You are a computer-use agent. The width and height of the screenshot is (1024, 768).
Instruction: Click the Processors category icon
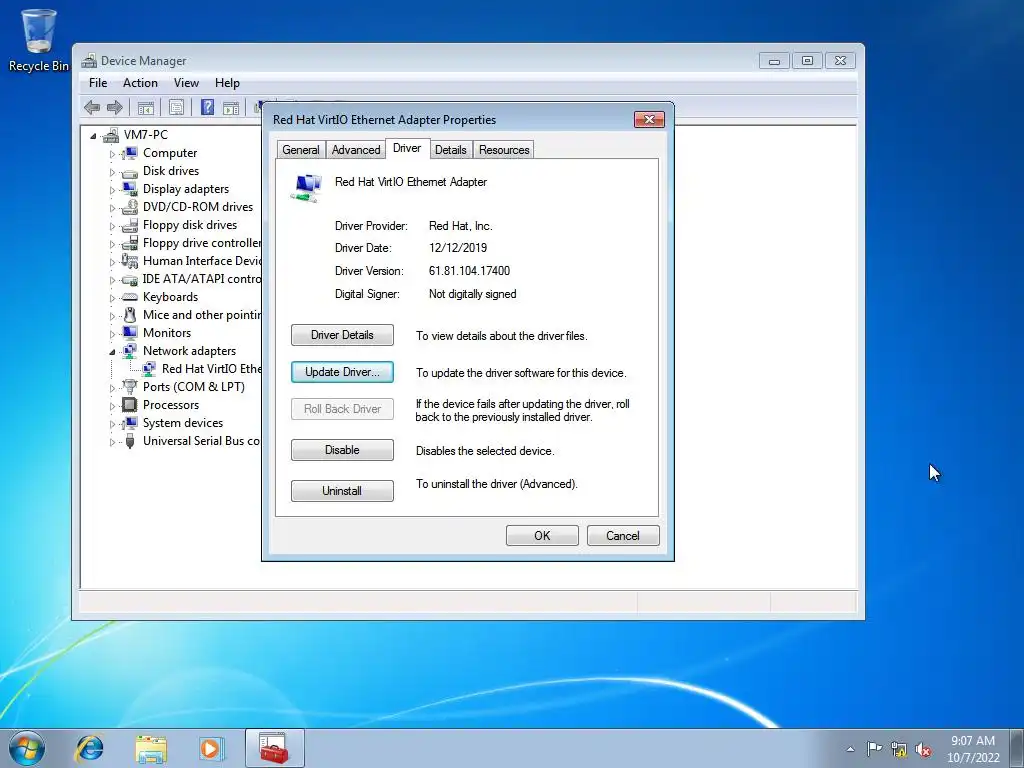pyautogui.click(x=129, y=405)
